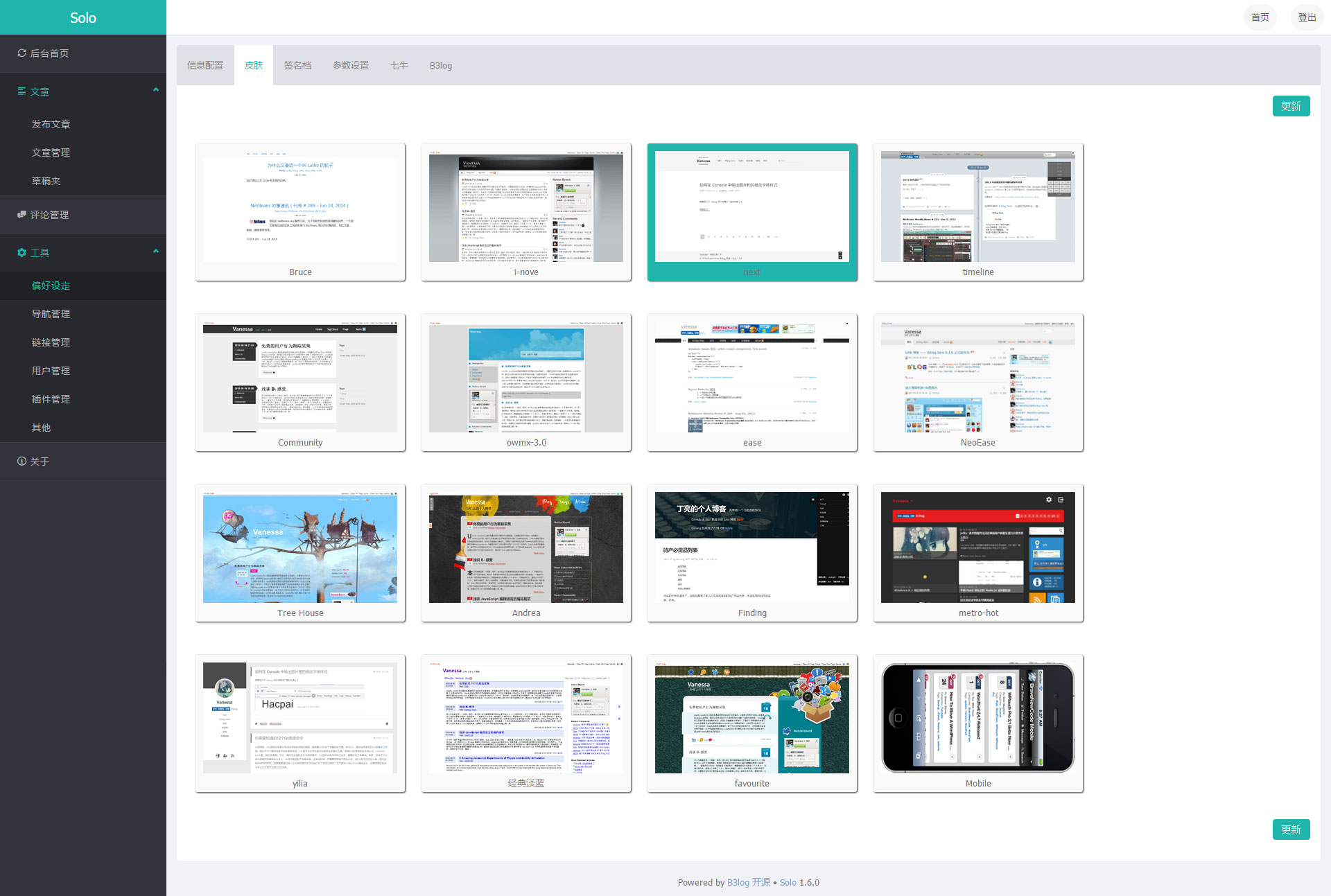
Task: Collapse the 工具 section chevron
Action: 155,252
